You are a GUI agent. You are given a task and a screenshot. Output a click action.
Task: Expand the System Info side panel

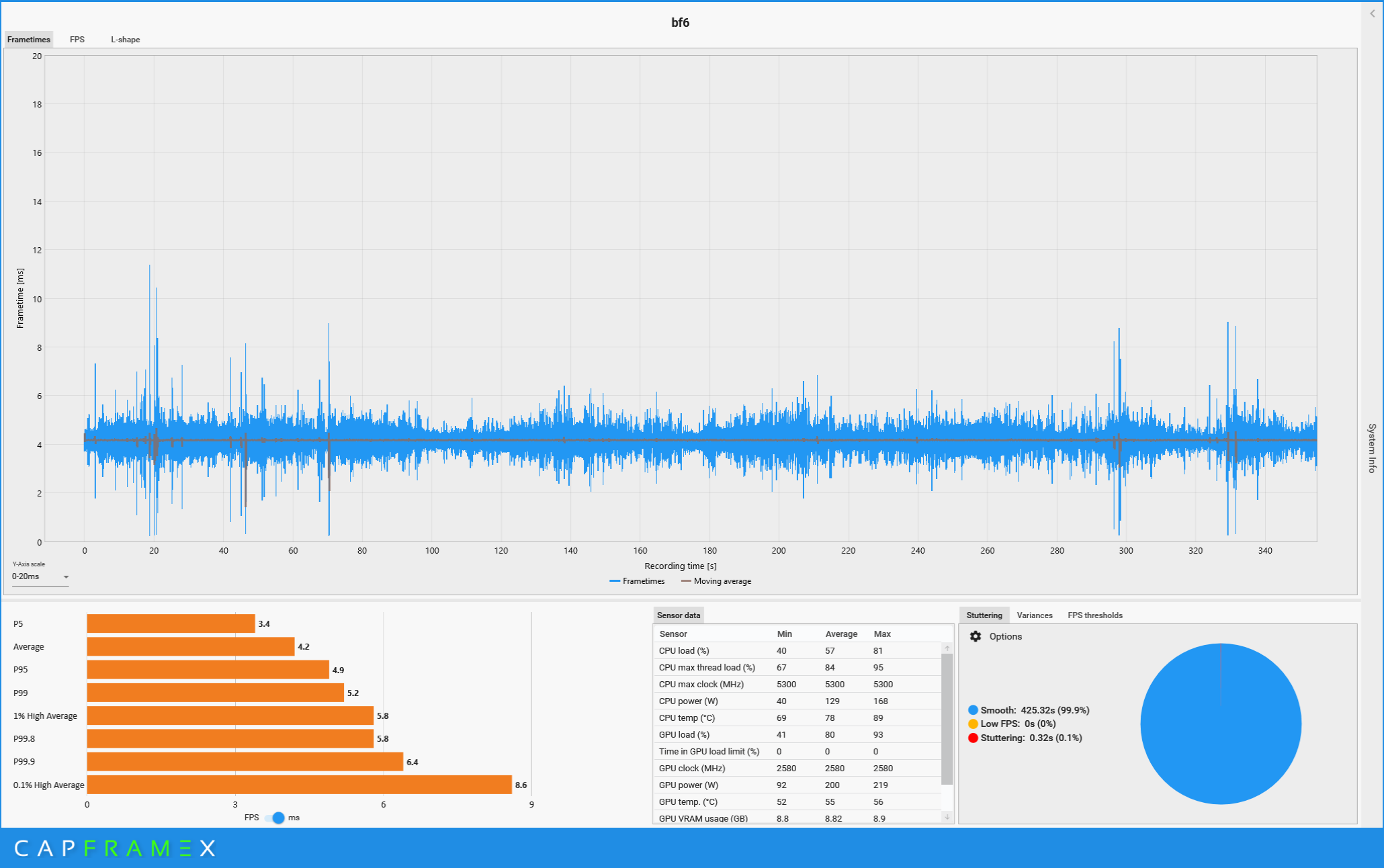click(x=1372, y=447)
